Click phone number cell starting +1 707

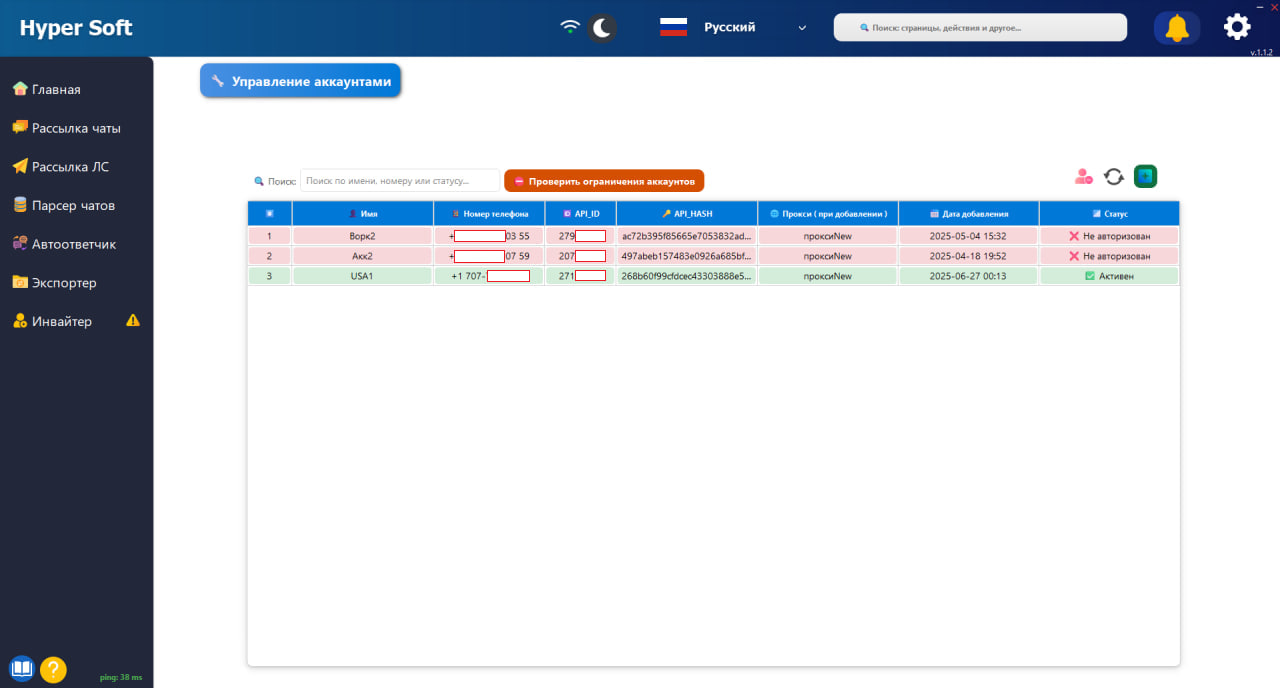489,276
